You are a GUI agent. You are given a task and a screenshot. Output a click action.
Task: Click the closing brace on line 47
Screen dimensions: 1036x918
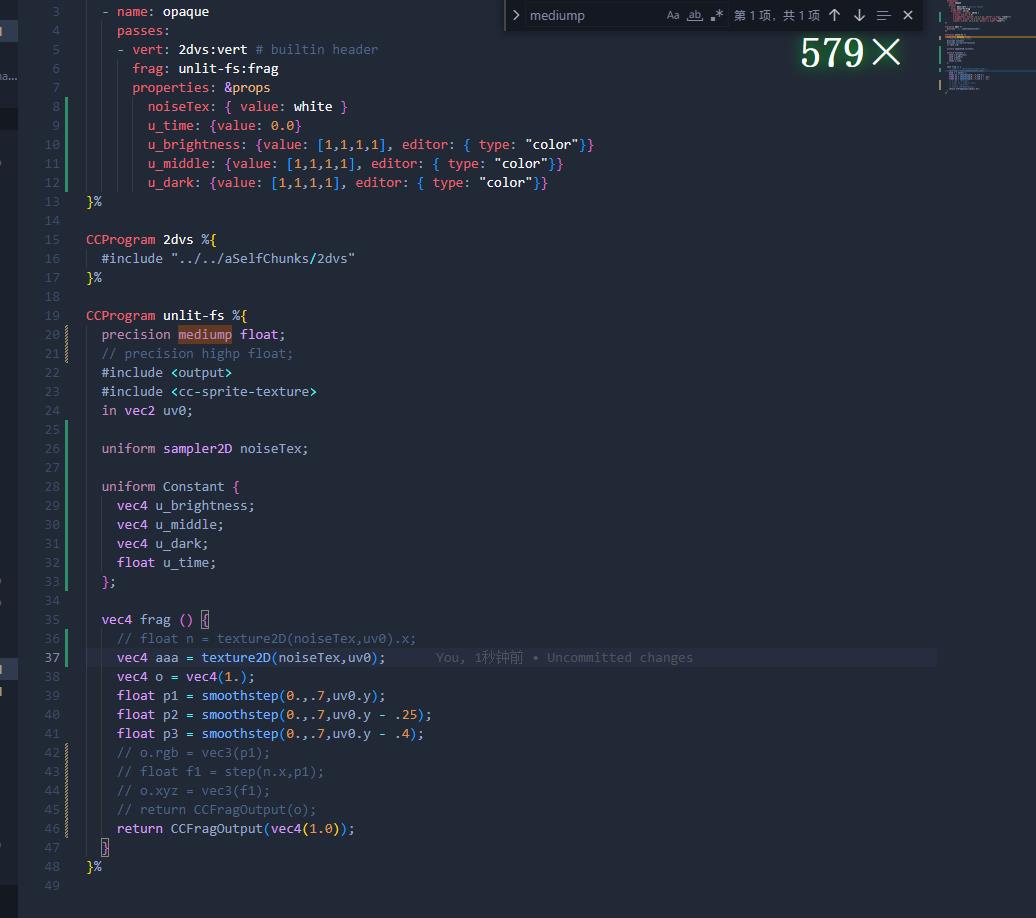tap(105, 848)
